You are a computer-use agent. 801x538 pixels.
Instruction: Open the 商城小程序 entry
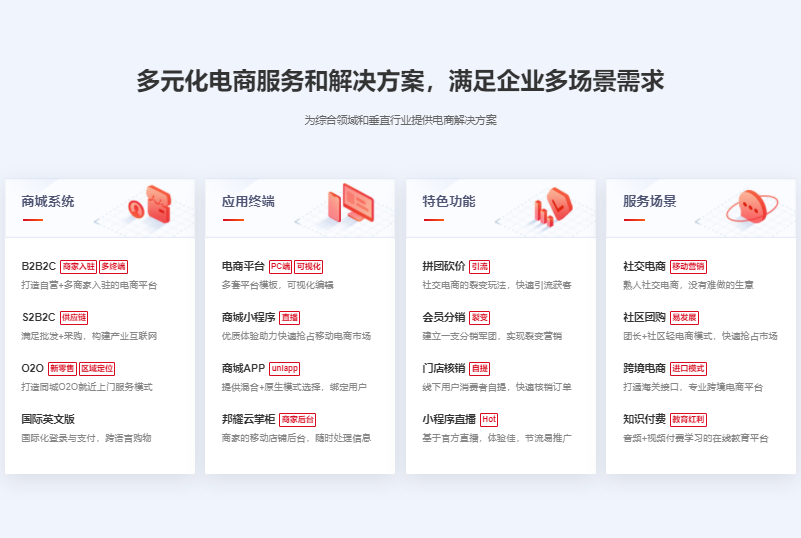coord(248,318)
